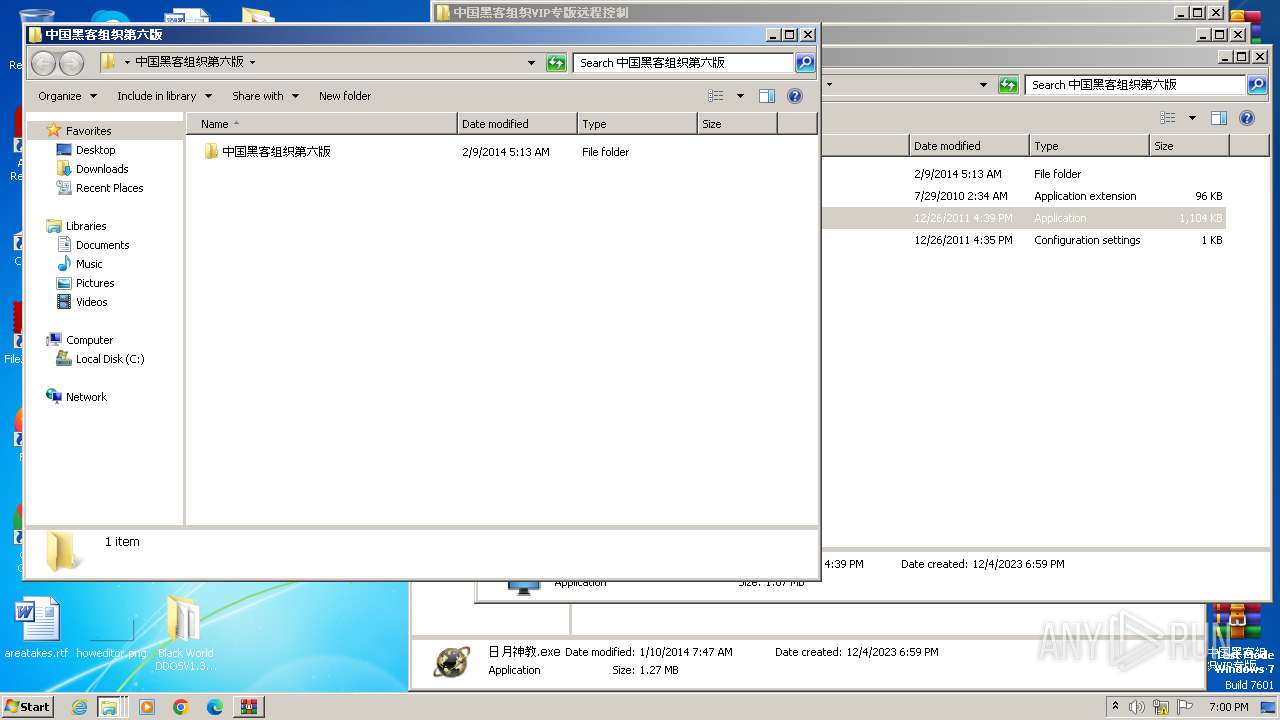Click the change view icon in front window

click(716, 96)
